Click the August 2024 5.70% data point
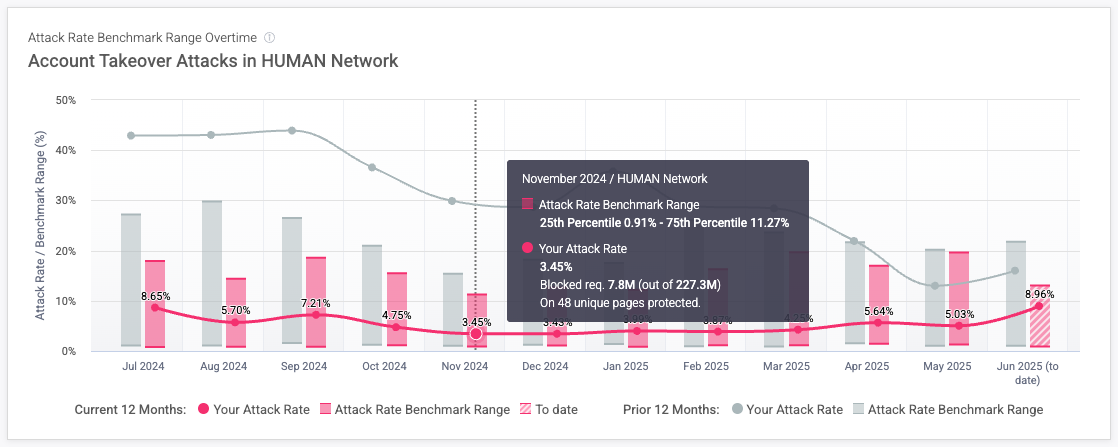1118x447 pixels. 235,322
